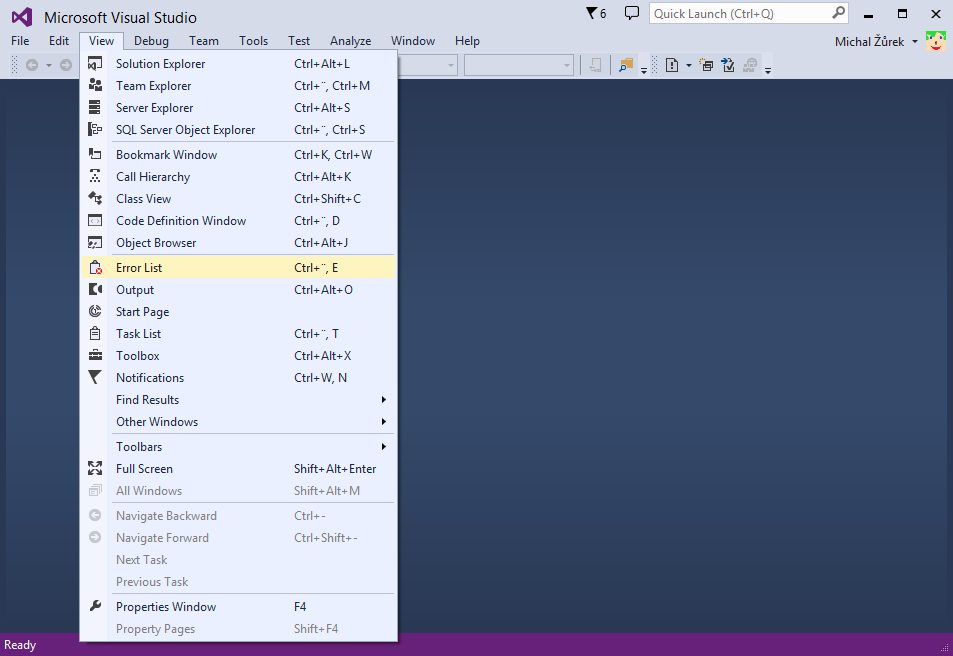This screenshot has height=656, width=953.
Task: Open the Help menu
Action: (x=467, y=41)
